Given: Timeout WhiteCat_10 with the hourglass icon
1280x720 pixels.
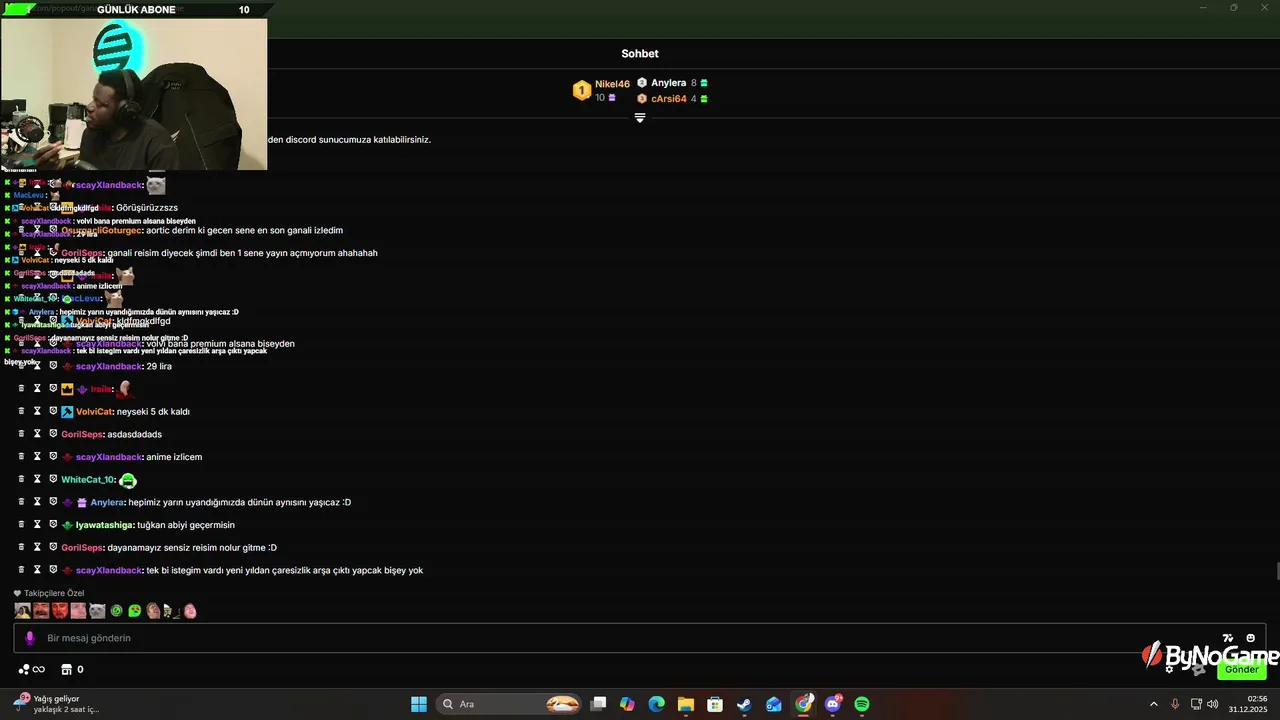Looking at the screenshot, I should click(x=37, y=479).
